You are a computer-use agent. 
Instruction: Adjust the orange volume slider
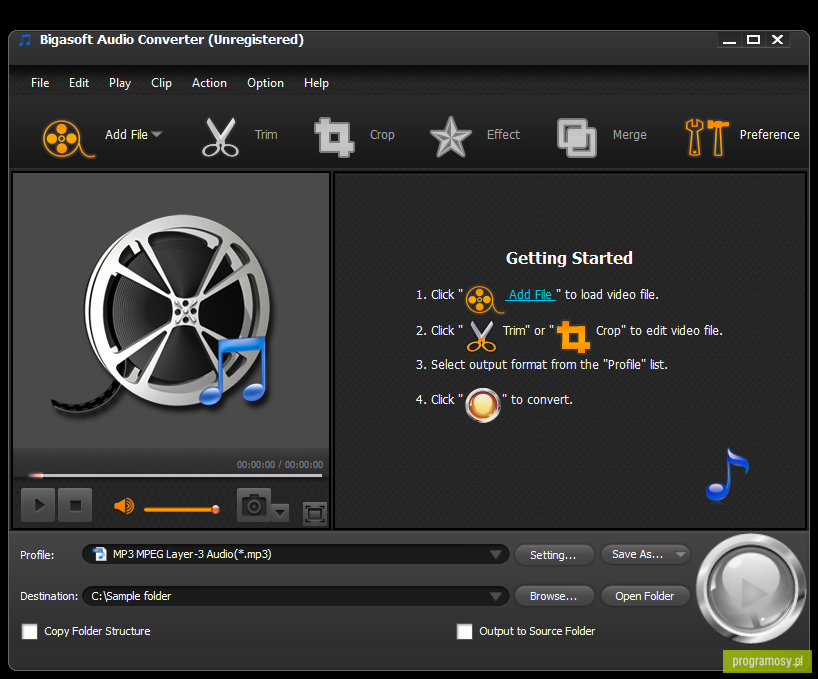182,510
